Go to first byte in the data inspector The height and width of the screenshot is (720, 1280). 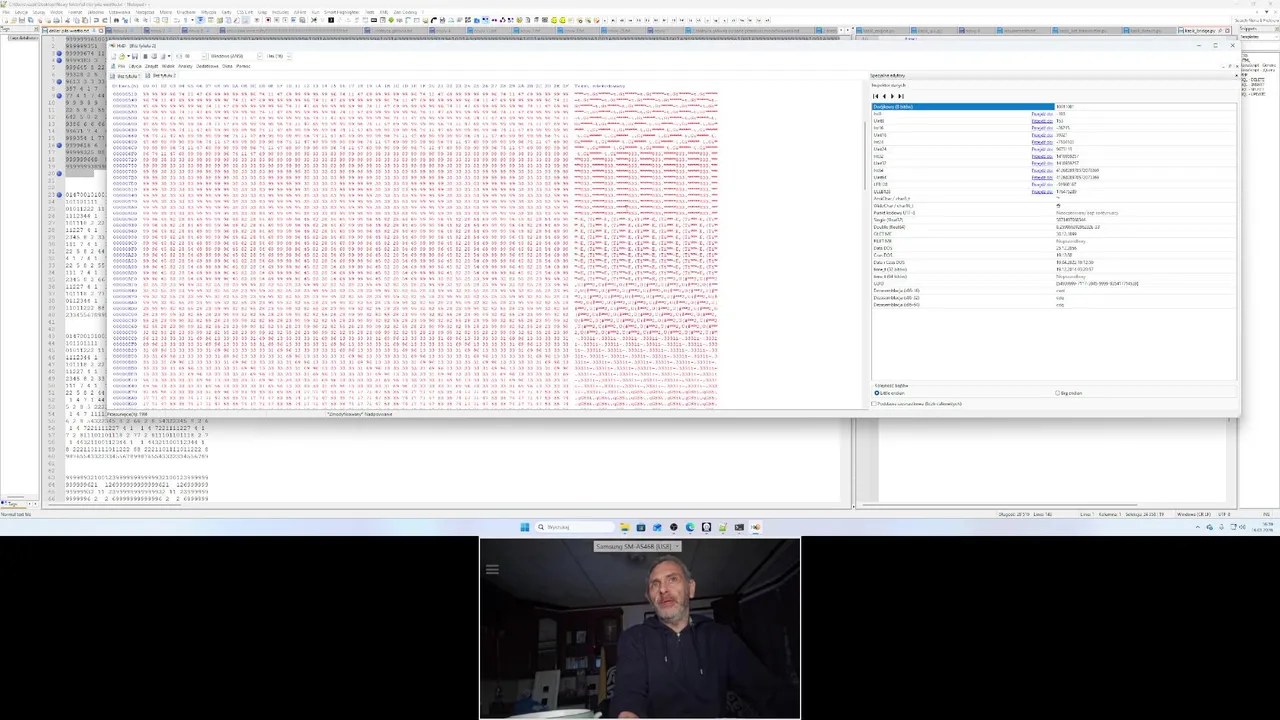coord(875,96)
